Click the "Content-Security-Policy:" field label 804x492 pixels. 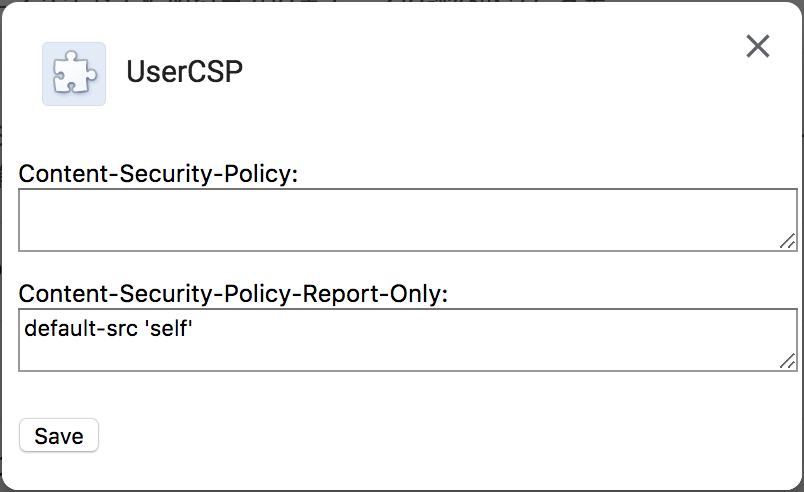(x=158, y=174)
